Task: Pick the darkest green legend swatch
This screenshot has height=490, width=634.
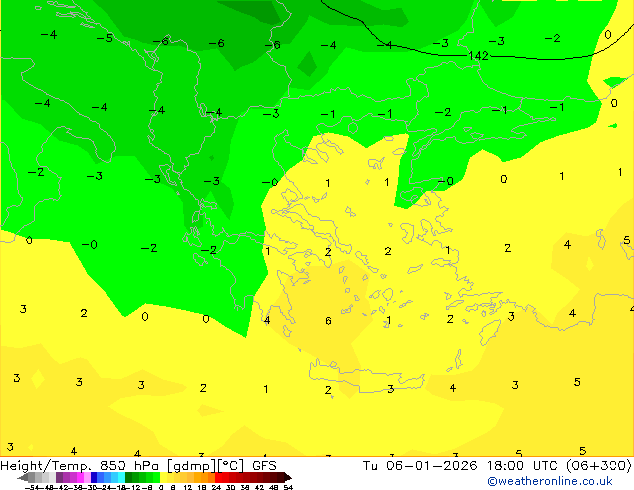Action: click(128, 477)
